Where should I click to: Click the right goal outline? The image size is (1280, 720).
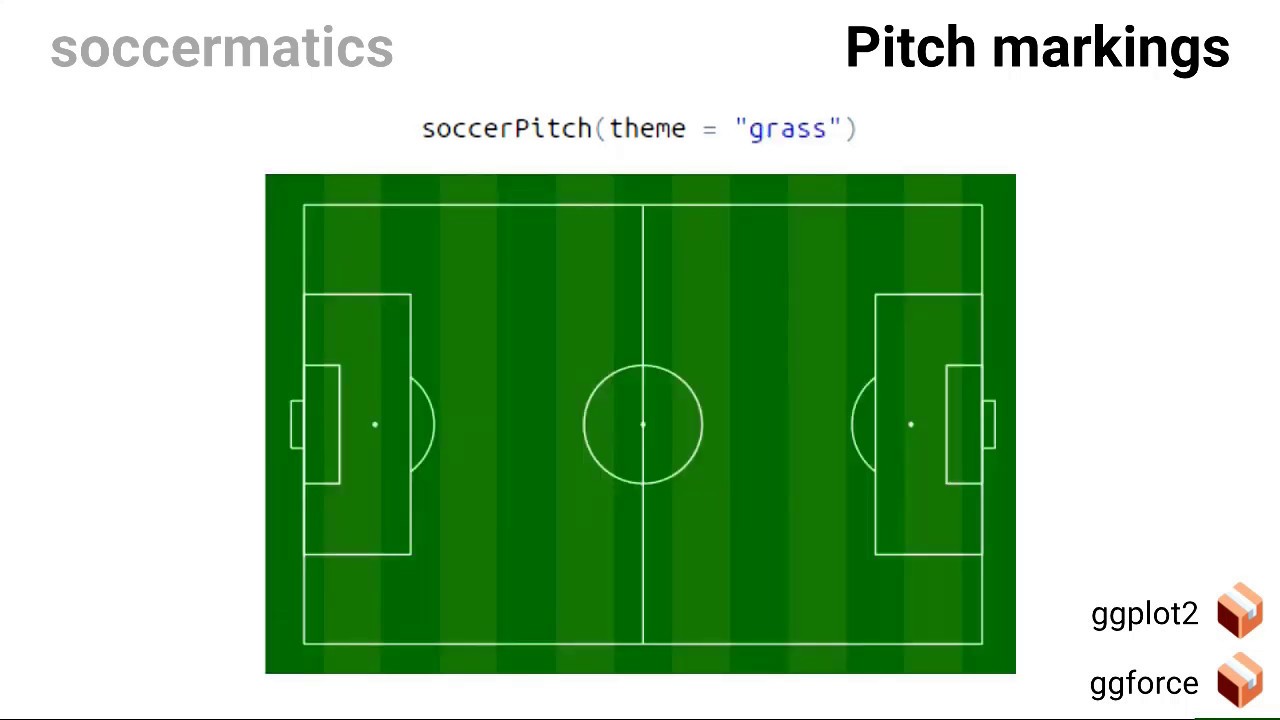coord(995,424)
